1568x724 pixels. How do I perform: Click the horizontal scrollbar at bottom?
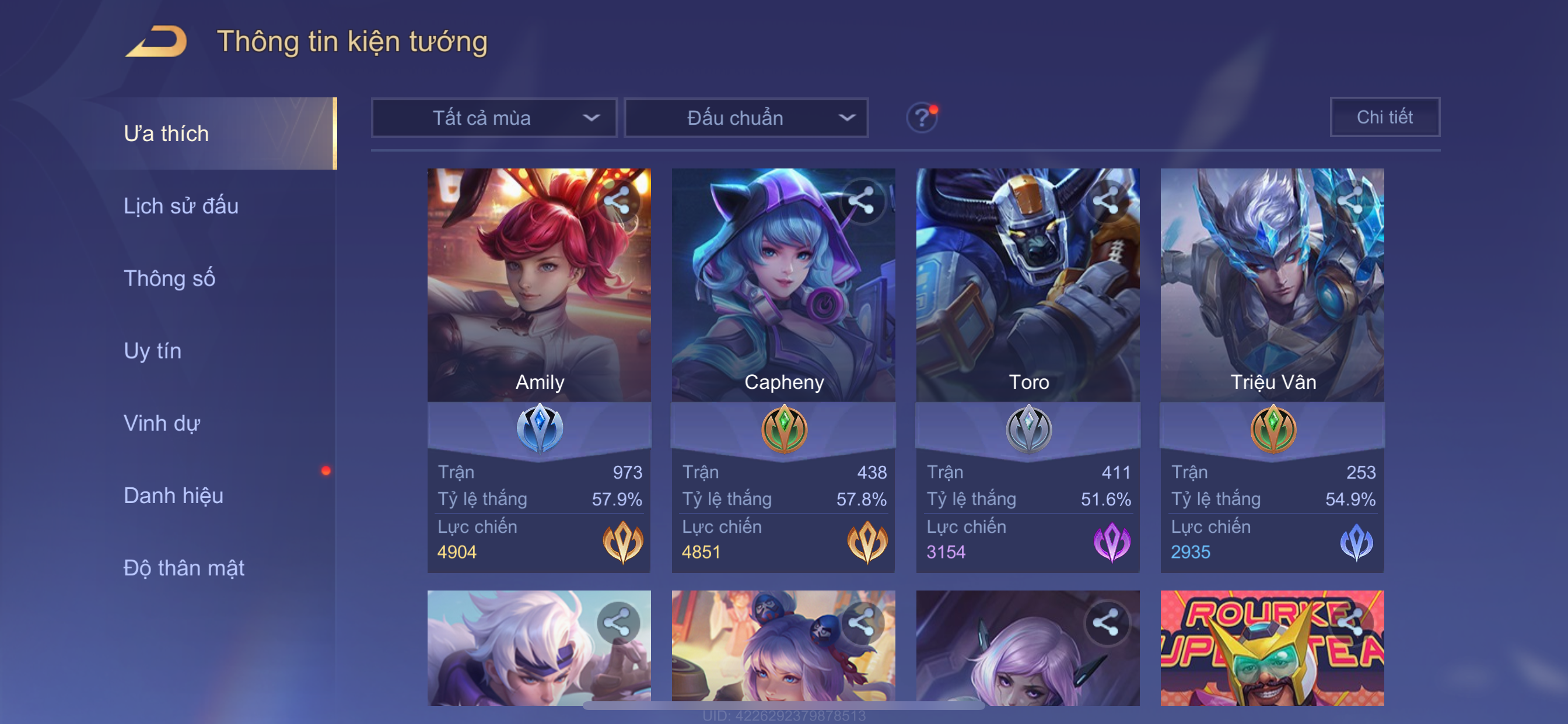click(x=783, y=706)
